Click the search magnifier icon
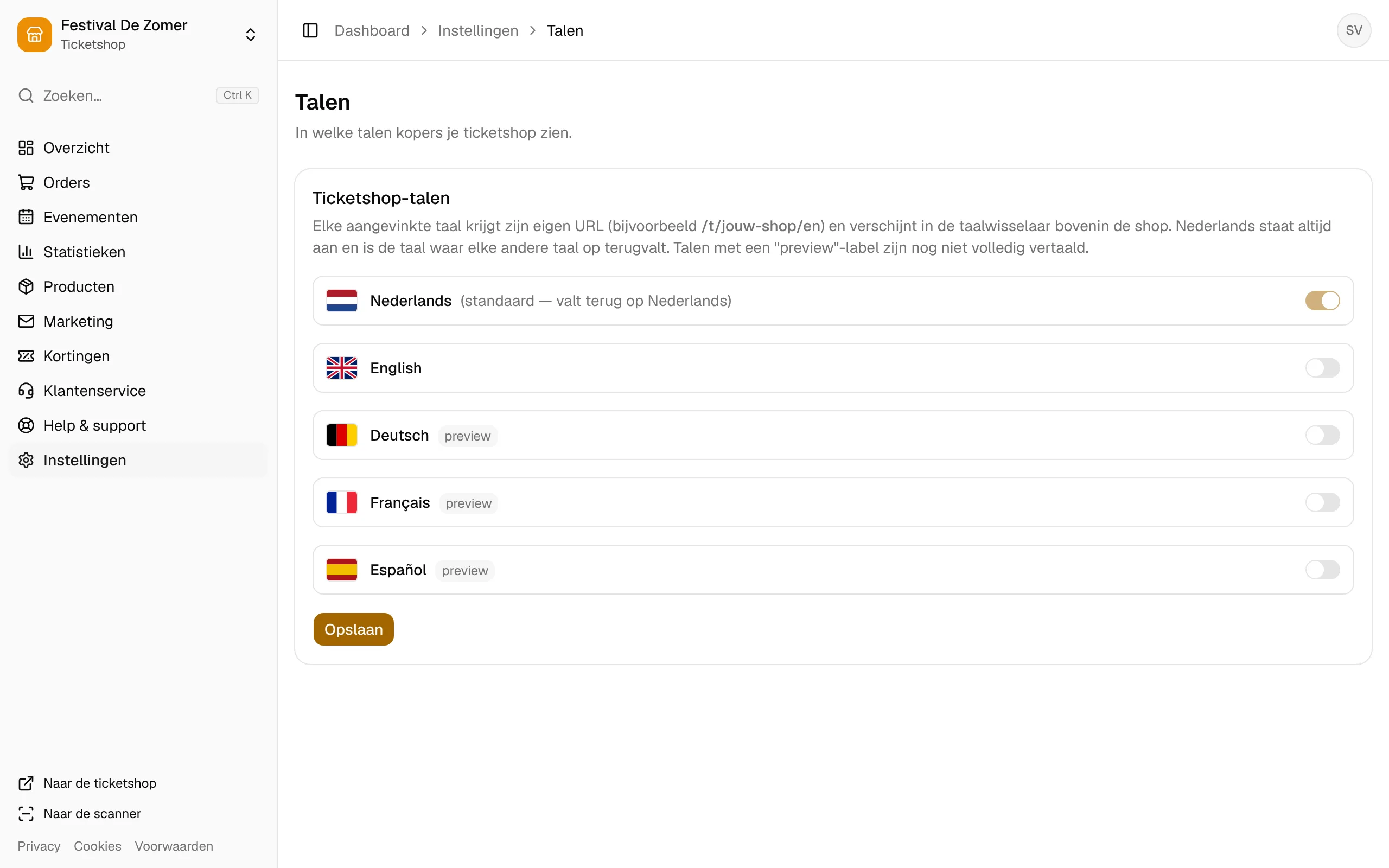 tap(26, 95)
